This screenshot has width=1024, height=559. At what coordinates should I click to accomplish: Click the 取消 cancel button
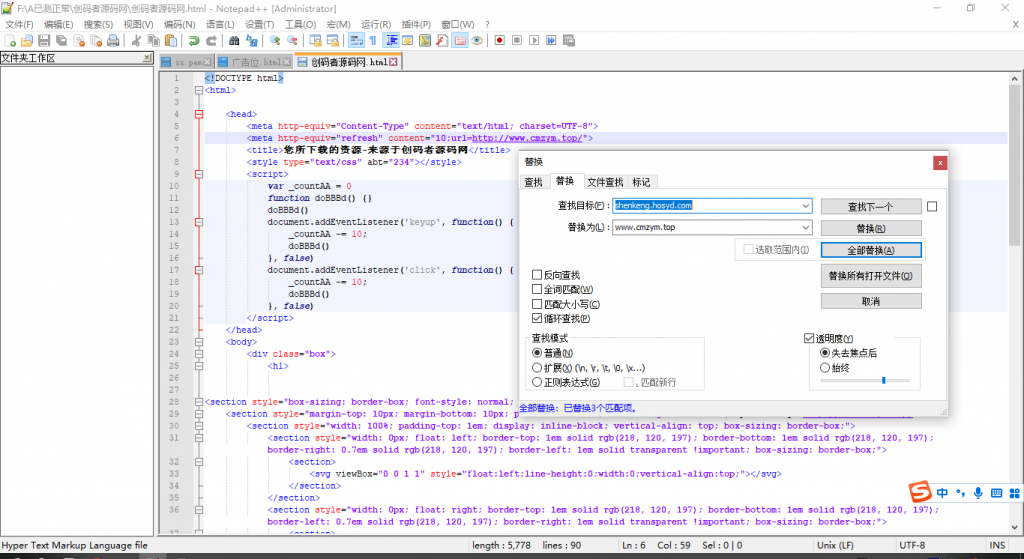[870, 301]
